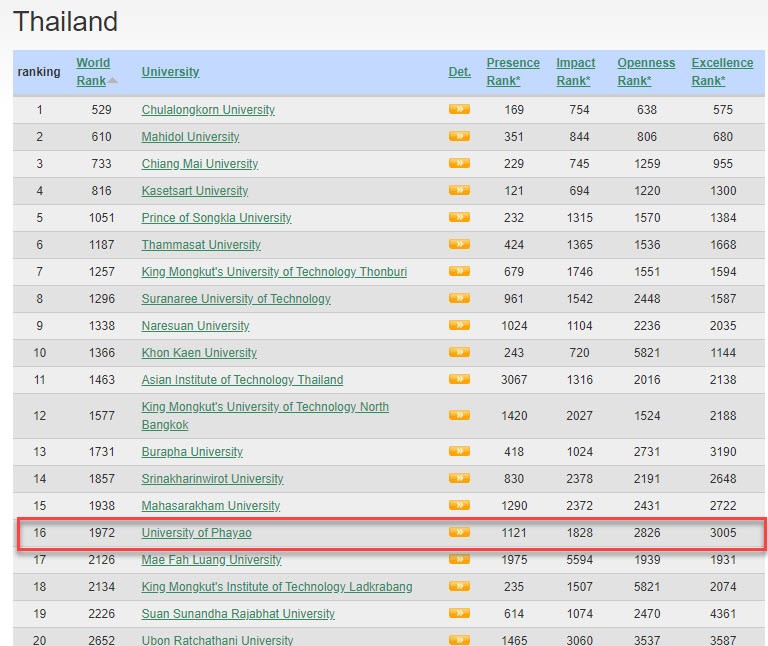768x646 pixels.
Task: Open details icon for KMUT North Bangkok row
Action: [x=459, y=415]
